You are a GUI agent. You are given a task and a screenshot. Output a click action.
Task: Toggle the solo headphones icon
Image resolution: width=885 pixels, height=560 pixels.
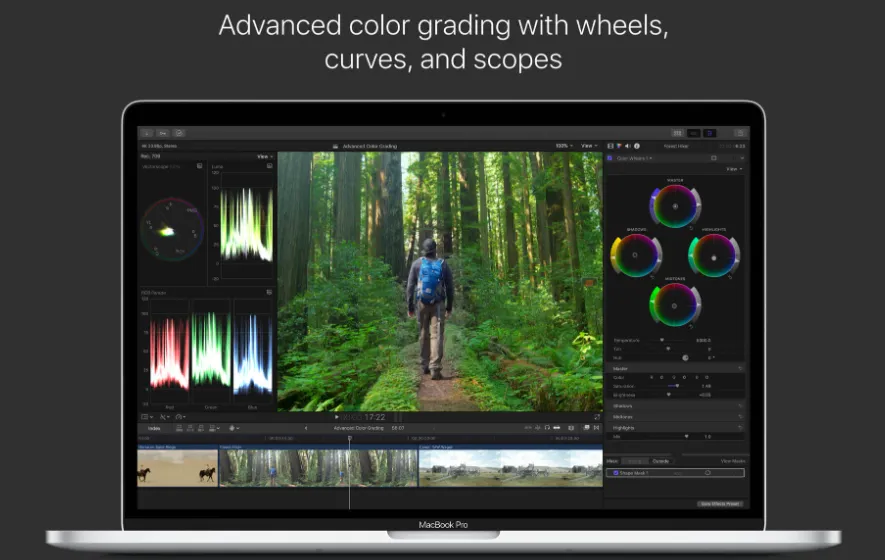click(x=547, y=428)
